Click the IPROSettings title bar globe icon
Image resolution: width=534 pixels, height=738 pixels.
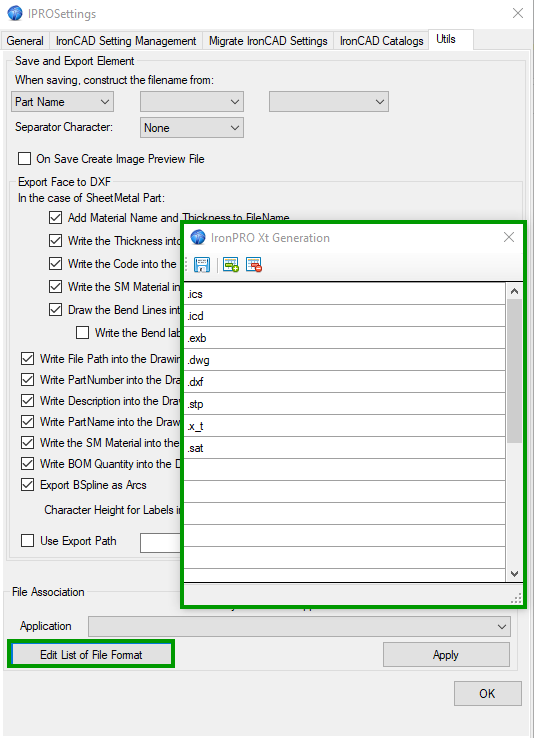click(x=15, y=13)
